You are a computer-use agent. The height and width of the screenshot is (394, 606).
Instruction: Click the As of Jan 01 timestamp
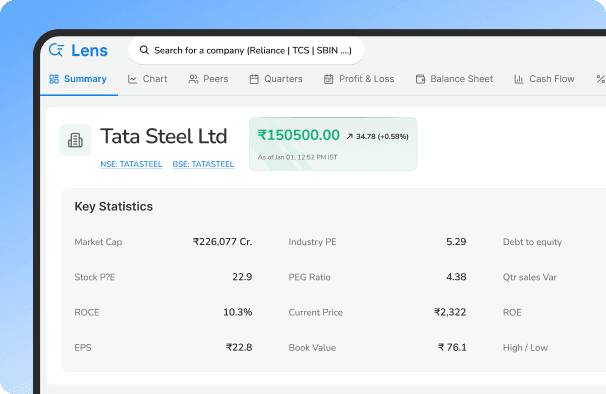[298, 157]
